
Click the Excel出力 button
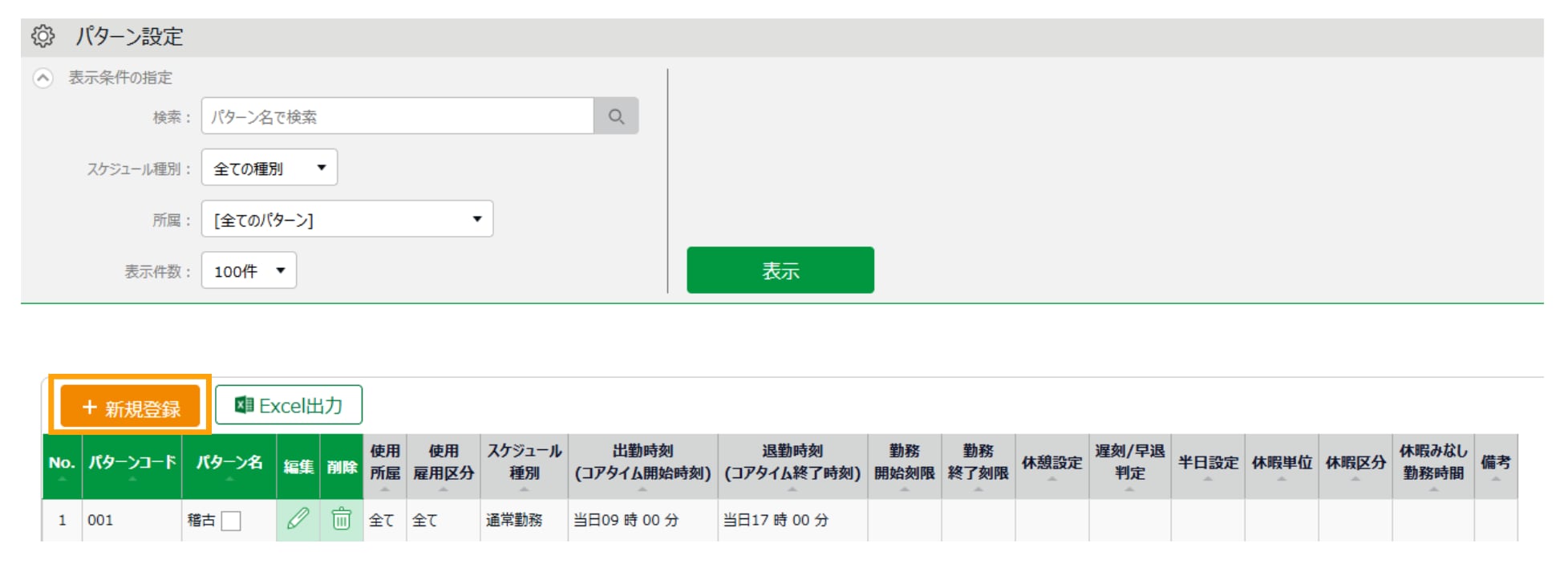point(289,405)
